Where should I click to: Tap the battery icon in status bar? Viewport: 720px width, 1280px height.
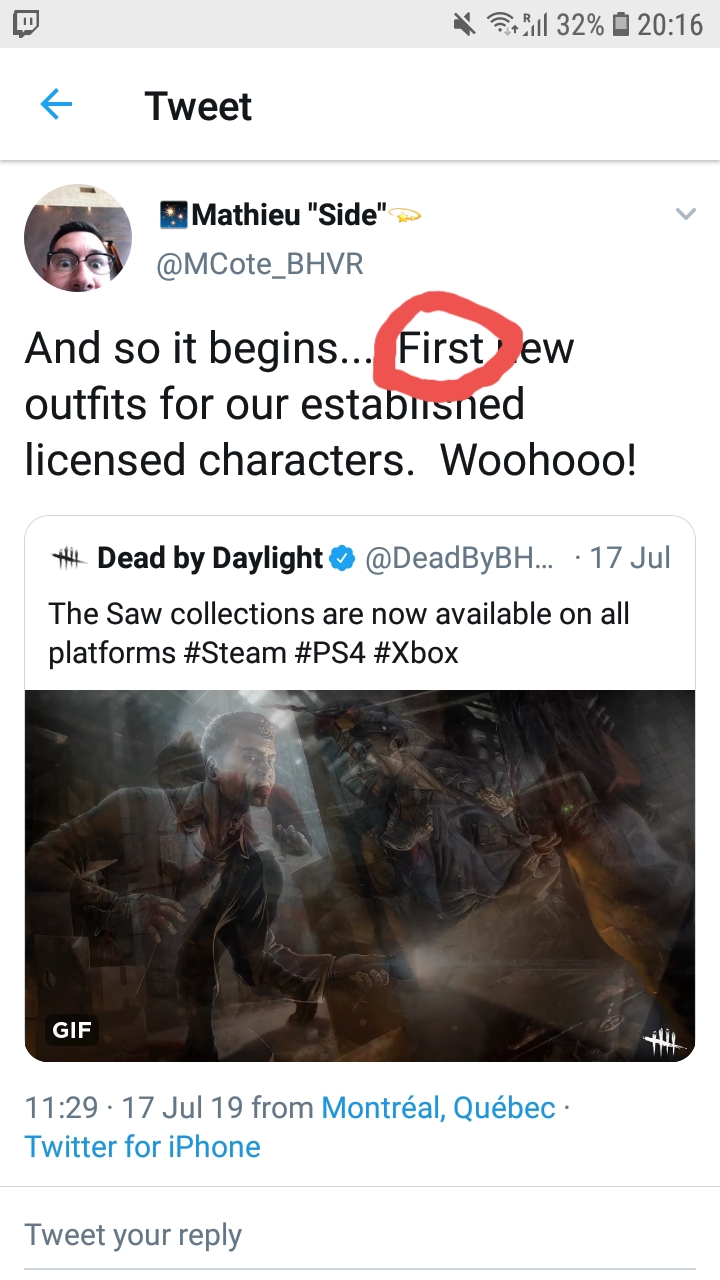pyautogui.click(x=620, y=24)
